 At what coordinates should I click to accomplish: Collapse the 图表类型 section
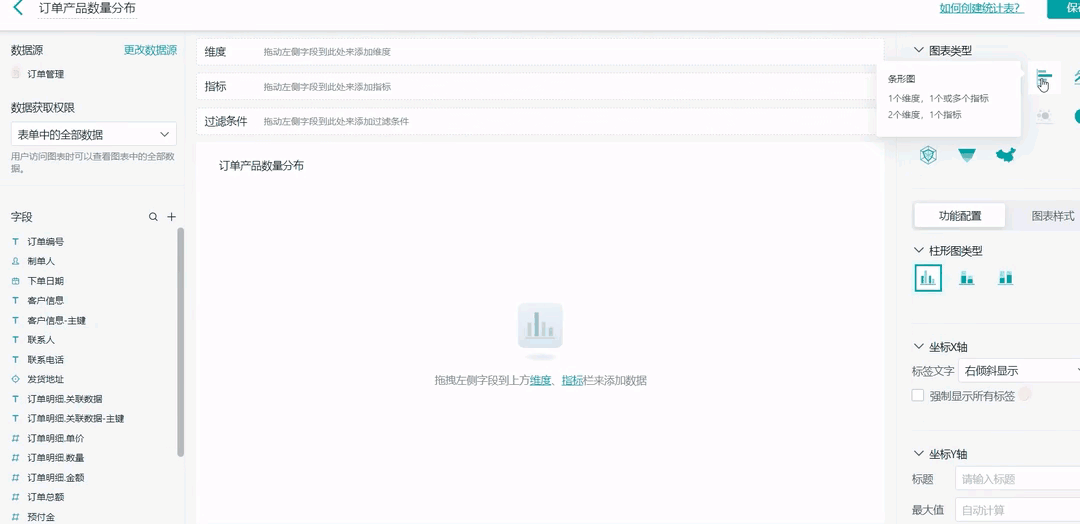click(919, 51)
